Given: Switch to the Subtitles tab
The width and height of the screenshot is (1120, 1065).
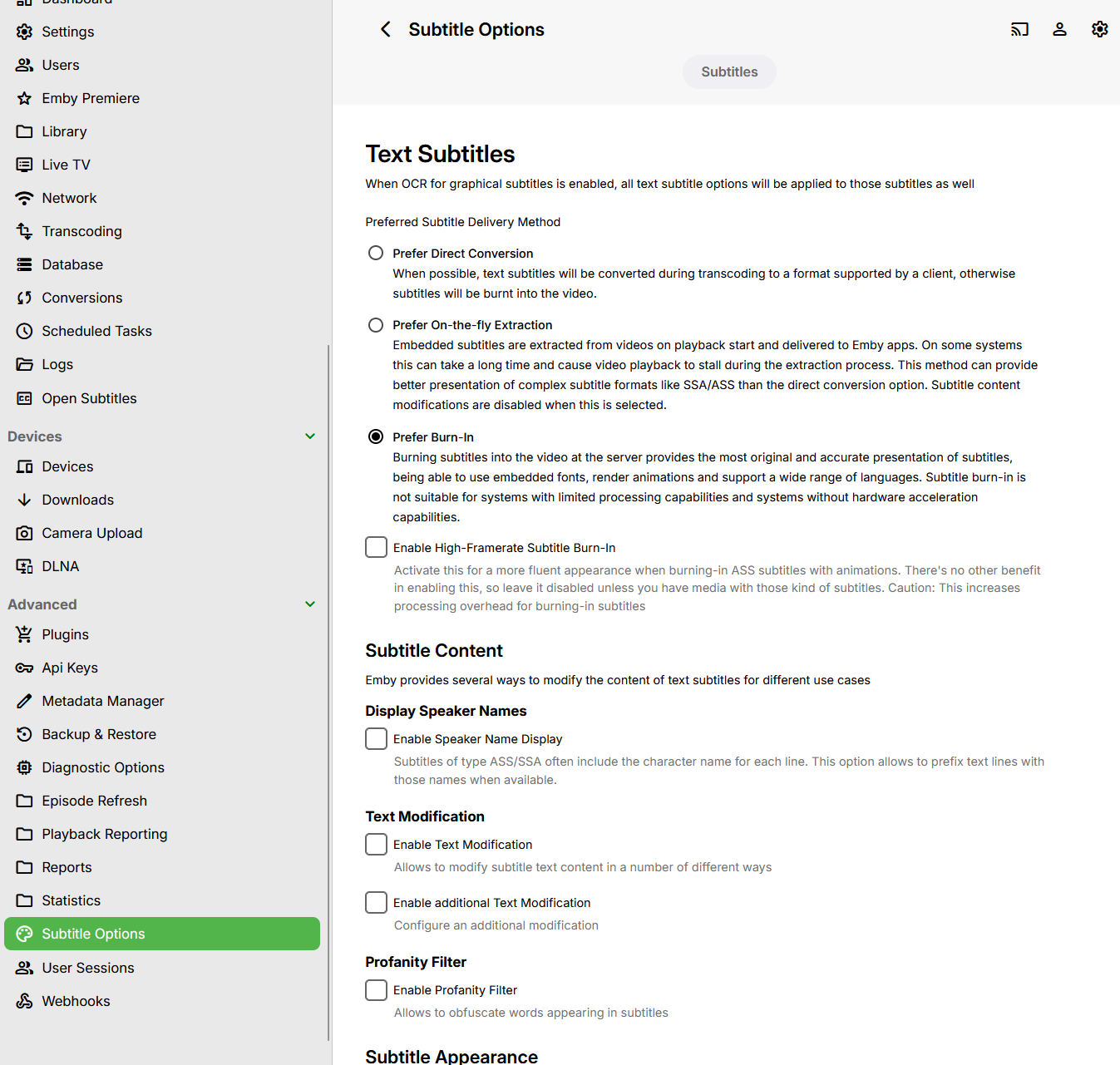Looking at the screenshot, I should click(729, 71).
